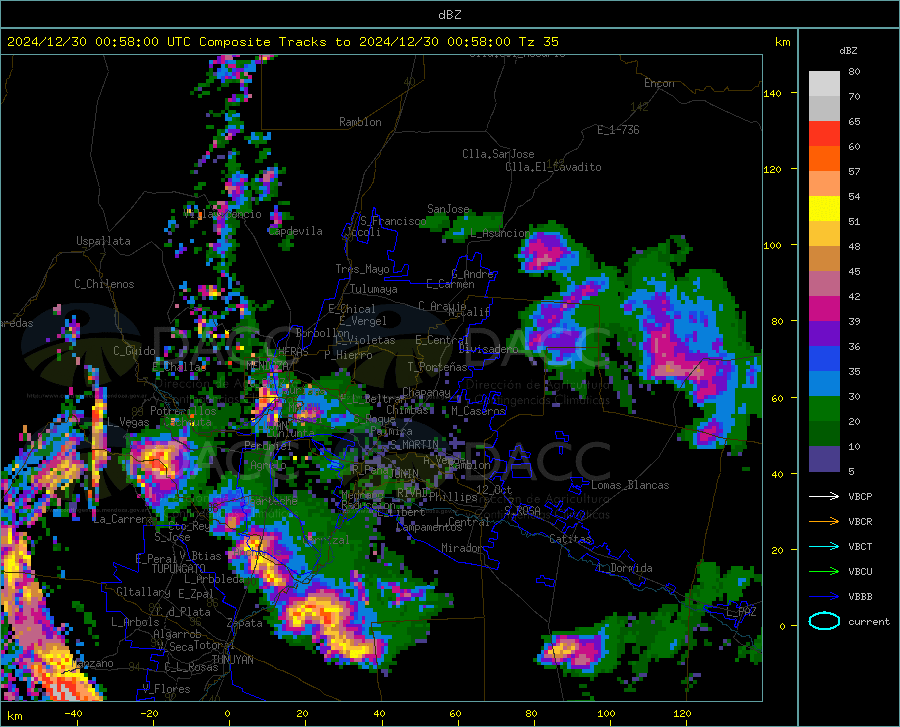Viewport: 900px width, 727px height.
Task: Click the TUPUNGATO place label
Action: 179,569
